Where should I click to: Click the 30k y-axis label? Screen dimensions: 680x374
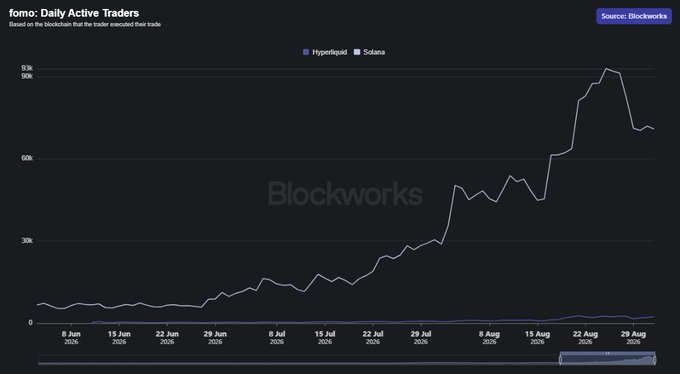27,241
